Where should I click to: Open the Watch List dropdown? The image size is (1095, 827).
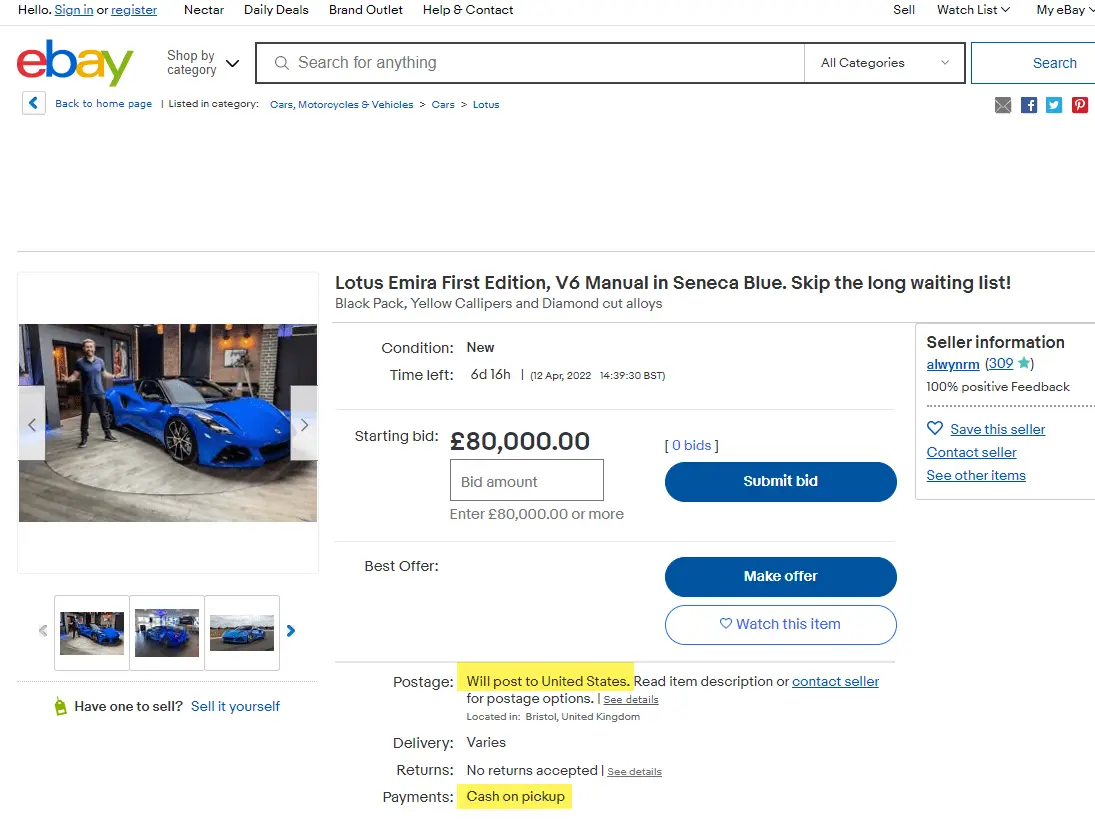973,10
